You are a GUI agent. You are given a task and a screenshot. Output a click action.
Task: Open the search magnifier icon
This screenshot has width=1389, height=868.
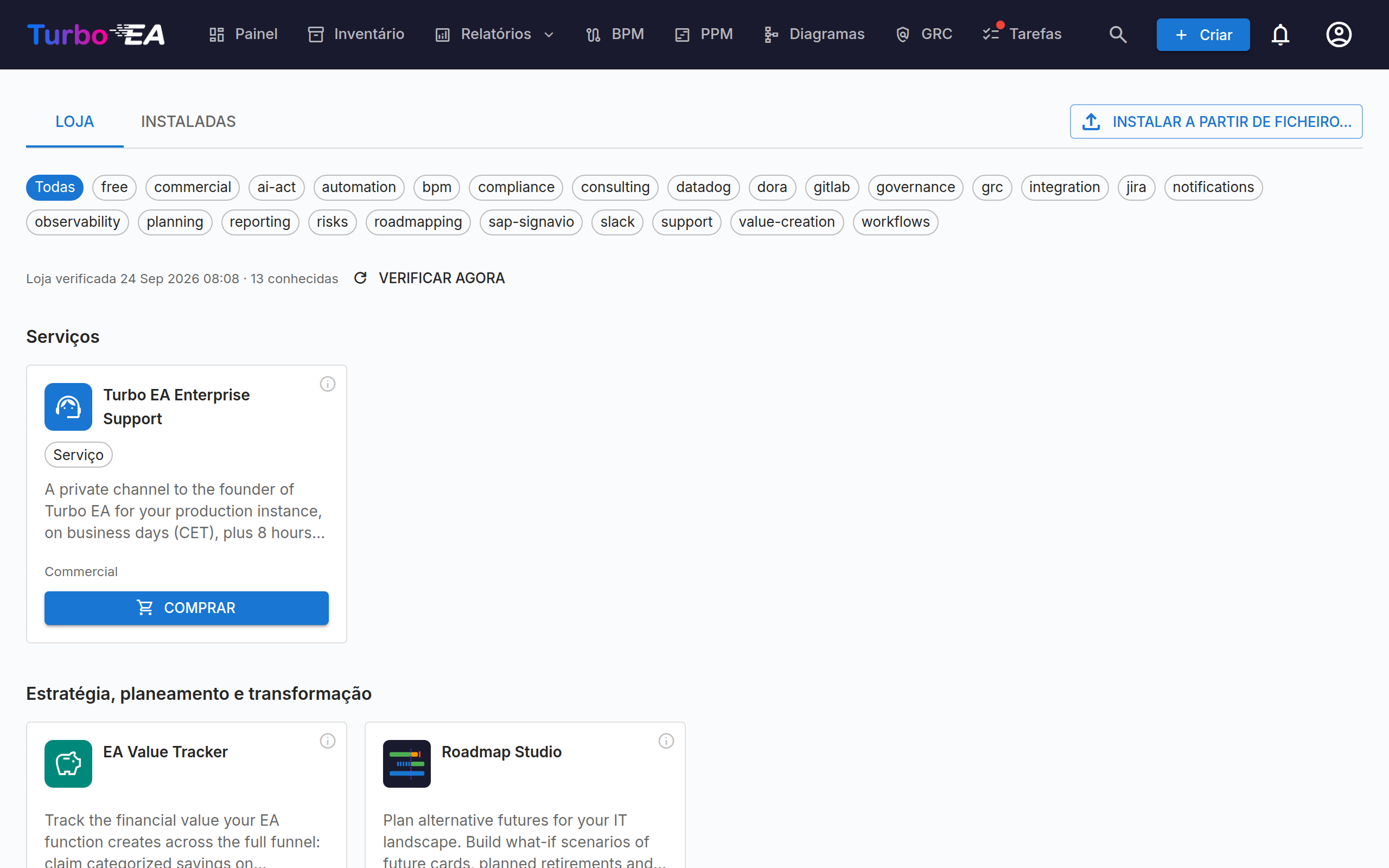point(1118,34)
